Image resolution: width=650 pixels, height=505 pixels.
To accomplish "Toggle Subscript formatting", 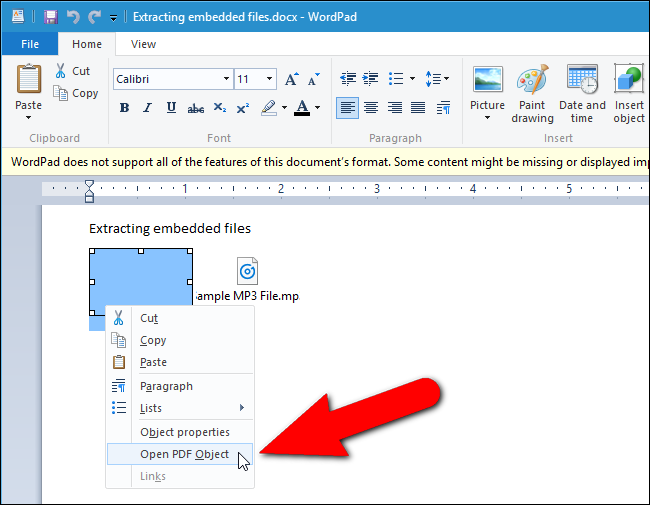I will click(x=220, y=108).
